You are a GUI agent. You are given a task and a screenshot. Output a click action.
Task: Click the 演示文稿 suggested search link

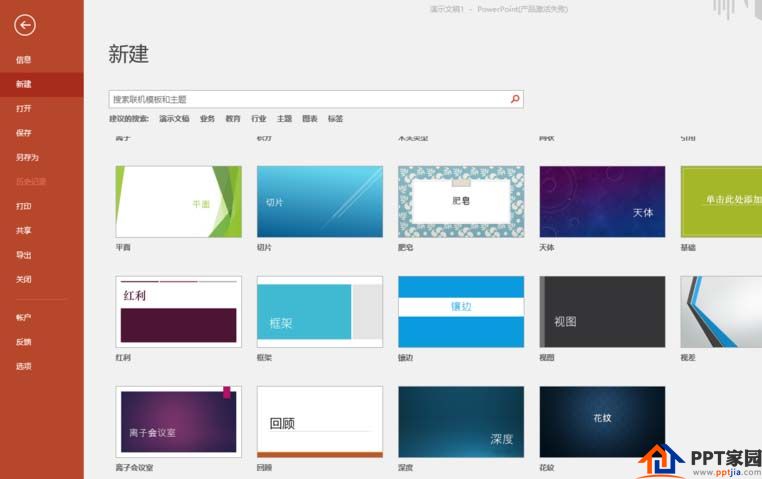[x=174, y=119]
